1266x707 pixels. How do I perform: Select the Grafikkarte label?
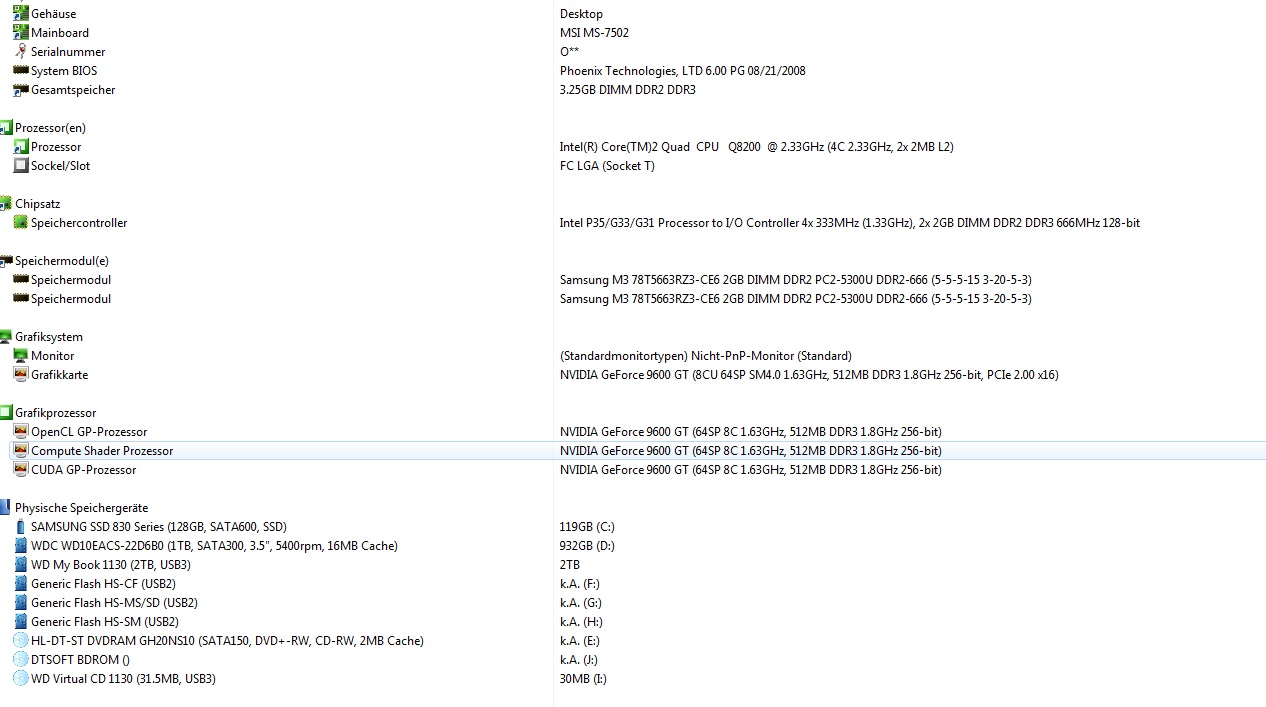tap(59, 375)
